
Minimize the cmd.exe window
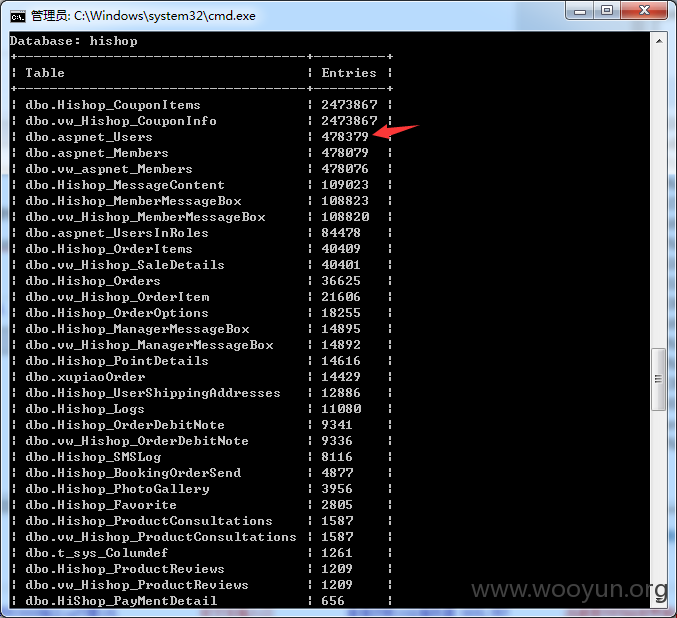[x=580, y=10]
